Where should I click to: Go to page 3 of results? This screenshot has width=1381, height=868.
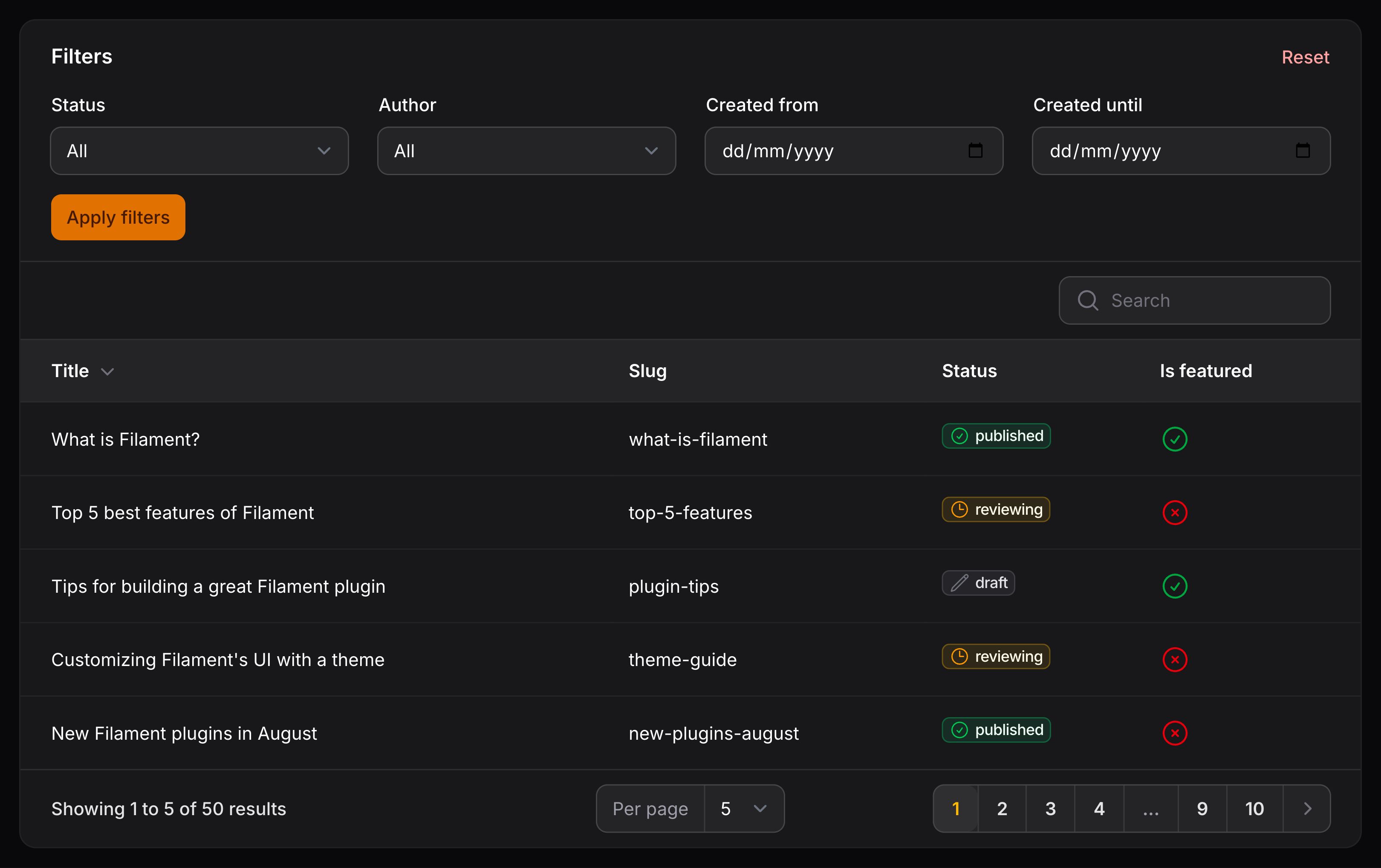click(1050, 808)
